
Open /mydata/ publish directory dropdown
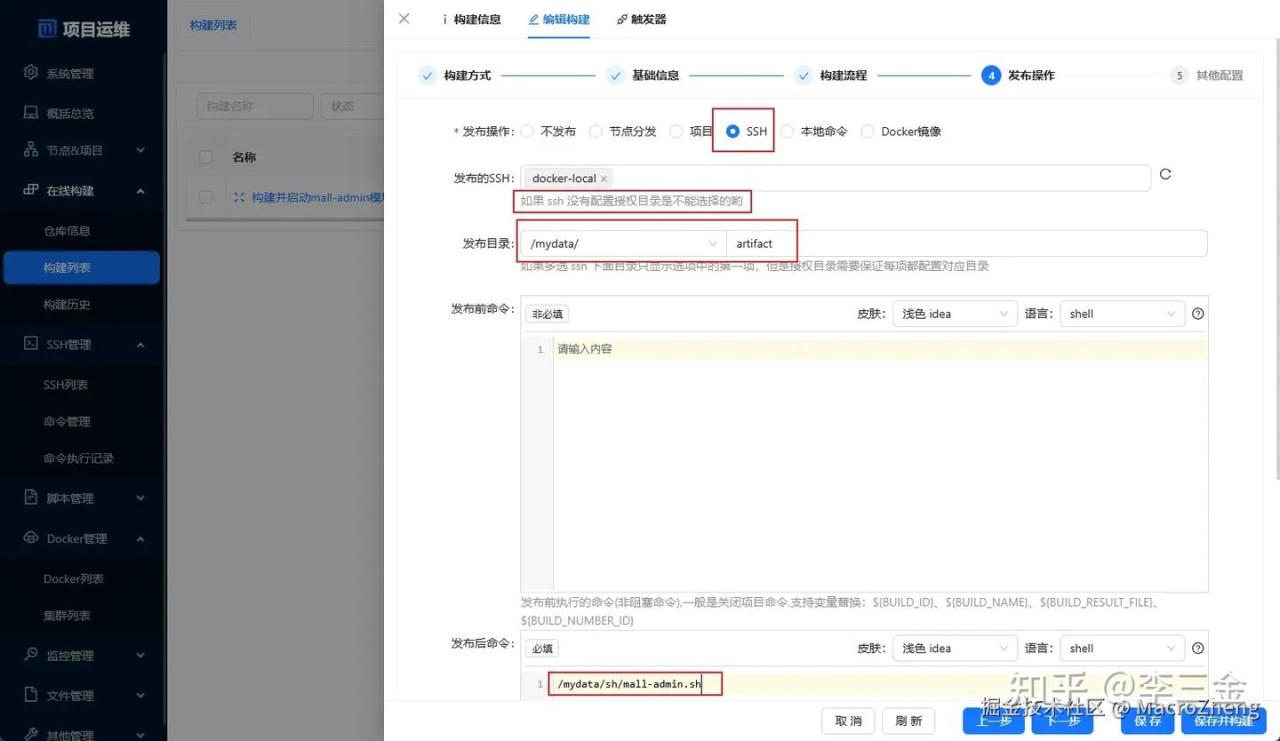pyautogui.click(x=623, y=244)
